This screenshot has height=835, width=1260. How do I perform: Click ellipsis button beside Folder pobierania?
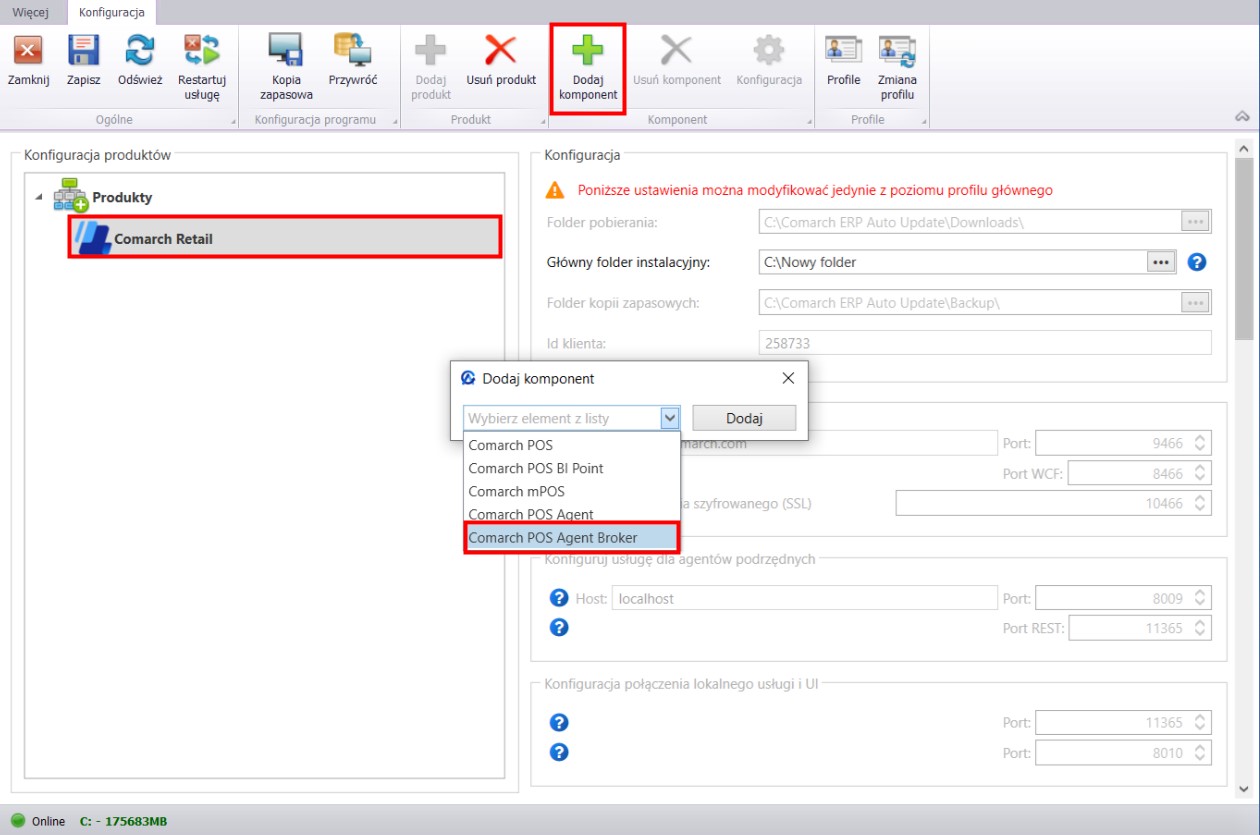pyautogui.click(x=1195, y=221)
